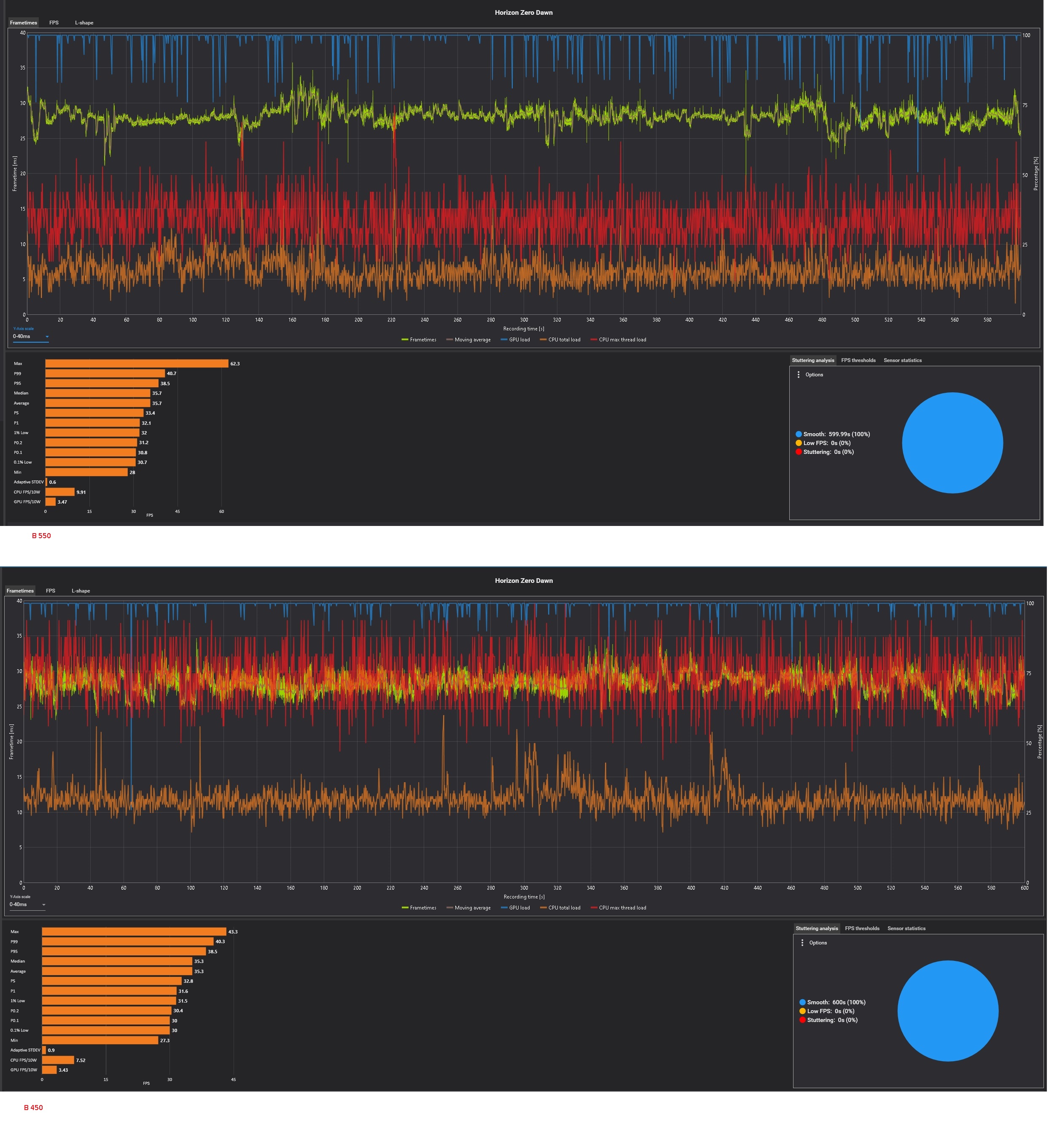Open L-shape tab in bottom chart
This screenshot has width=1049, height=1148.
(81, 591)
